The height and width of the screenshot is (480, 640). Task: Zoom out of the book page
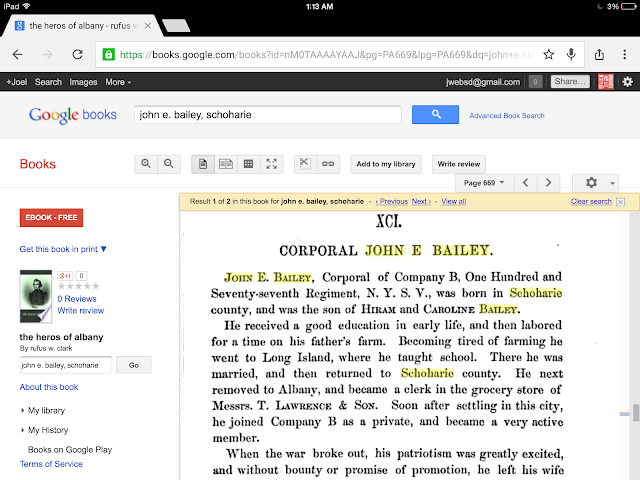click(169, 164)
